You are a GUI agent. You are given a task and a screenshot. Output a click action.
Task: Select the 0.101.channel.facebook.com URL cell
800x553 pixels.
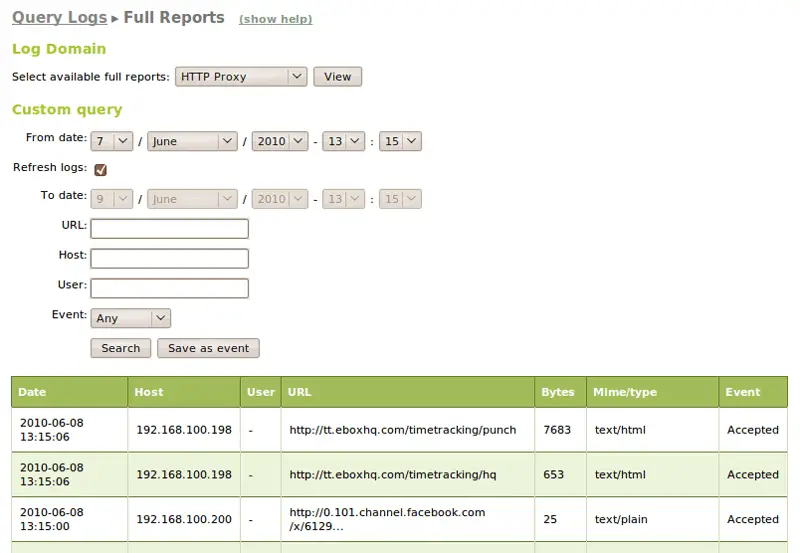click(408, 519)
